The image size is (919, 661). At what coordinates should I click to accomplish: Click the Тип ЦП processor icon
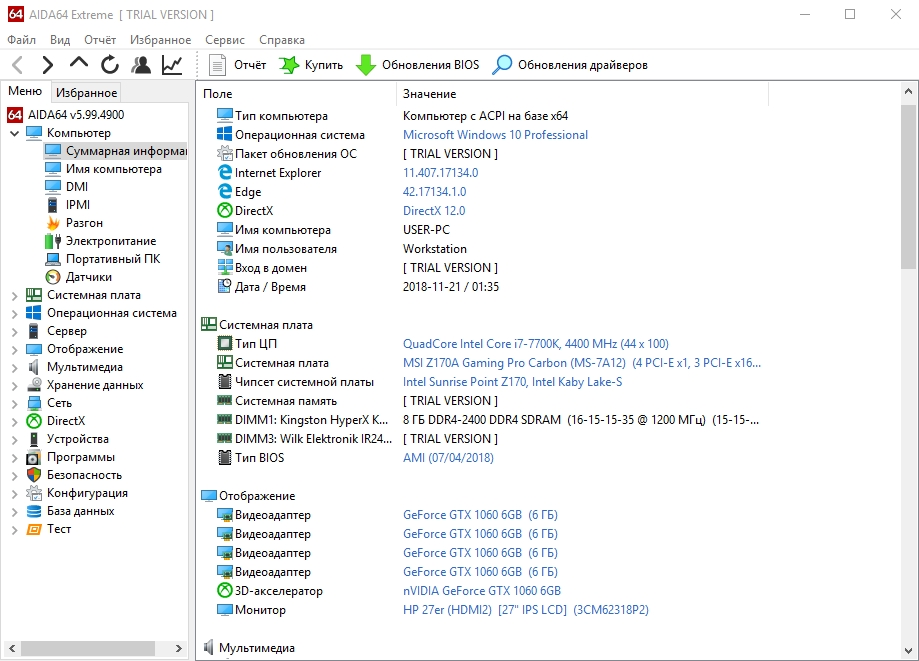tap(224, 343)
